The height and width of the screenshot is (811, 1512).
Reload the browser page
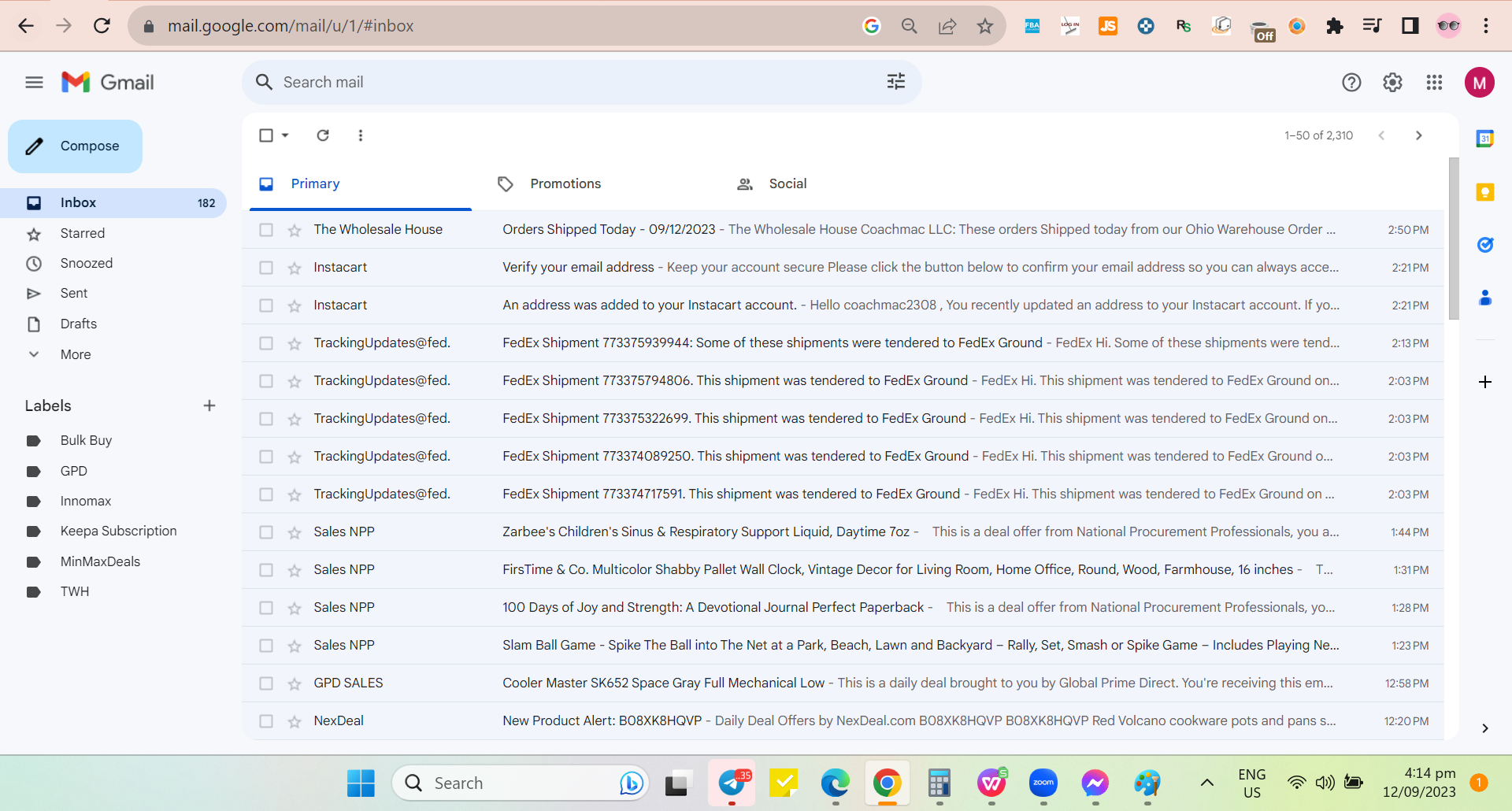pos(102,26)
